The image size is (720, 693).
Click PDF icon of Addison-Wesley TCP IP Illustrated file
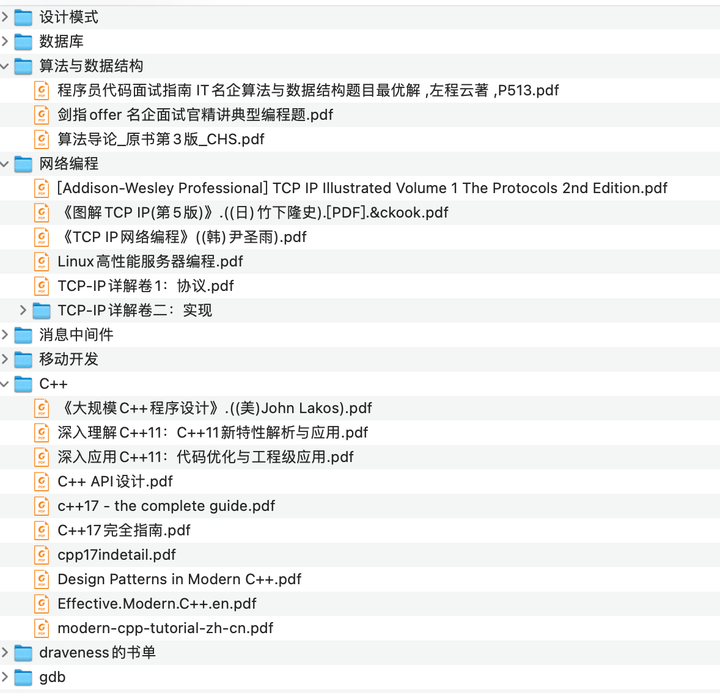pos(41,188)
